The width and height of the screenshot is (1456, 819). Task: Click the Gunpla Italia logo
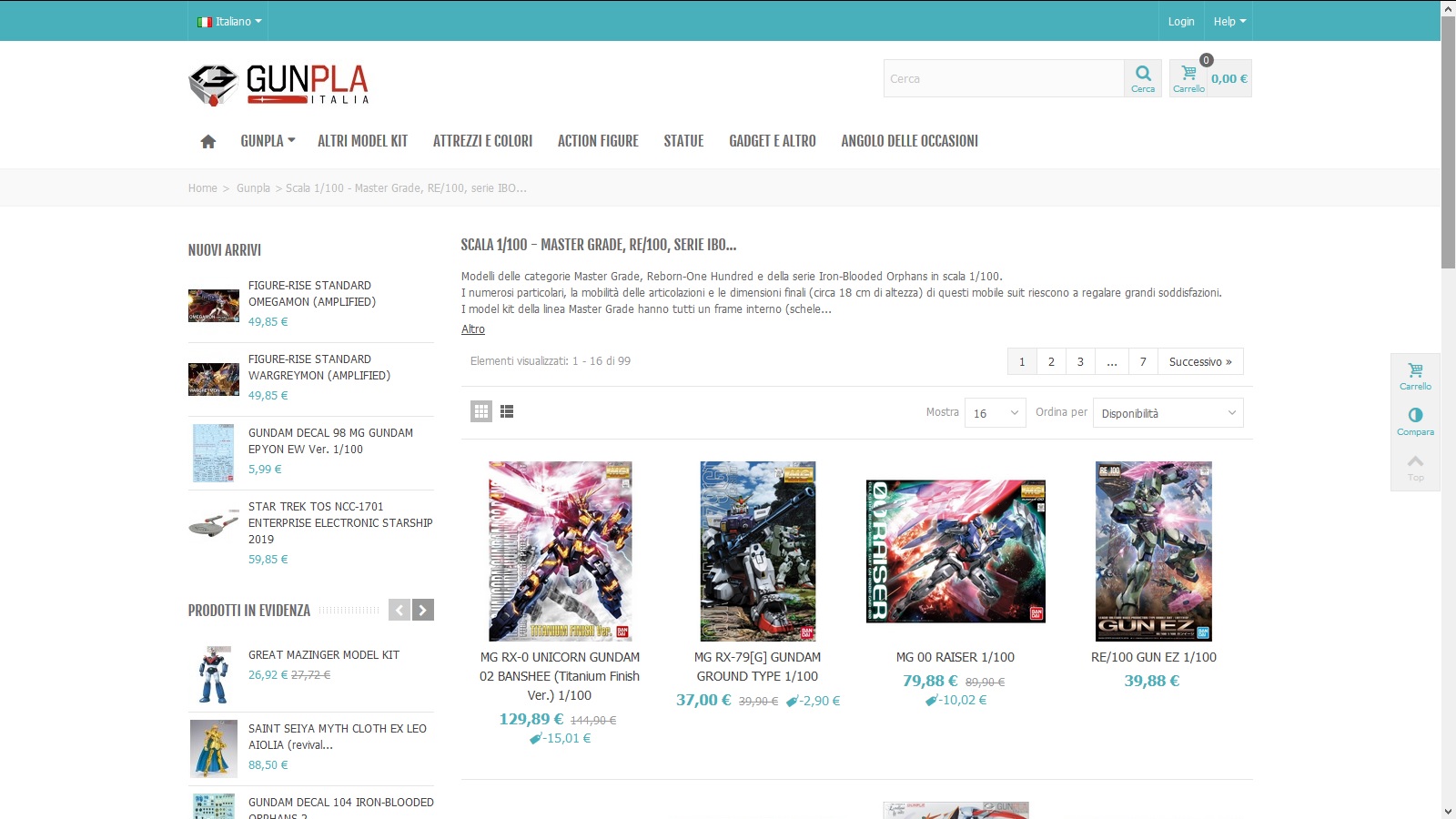click(278, 85)
